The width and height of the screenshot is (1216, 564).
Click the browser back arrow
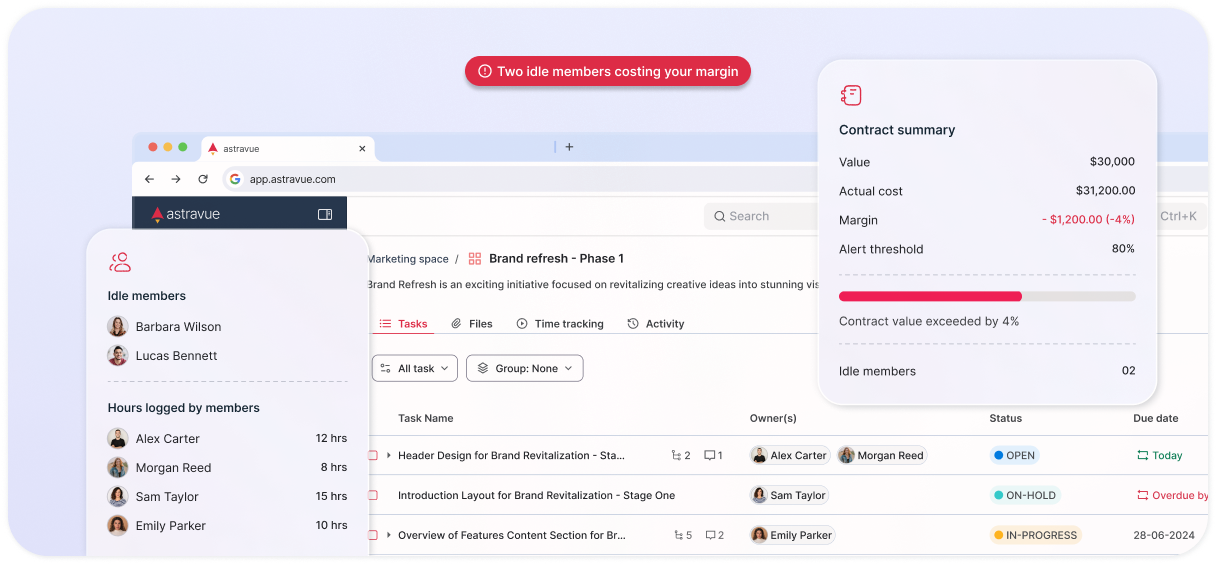150,179
